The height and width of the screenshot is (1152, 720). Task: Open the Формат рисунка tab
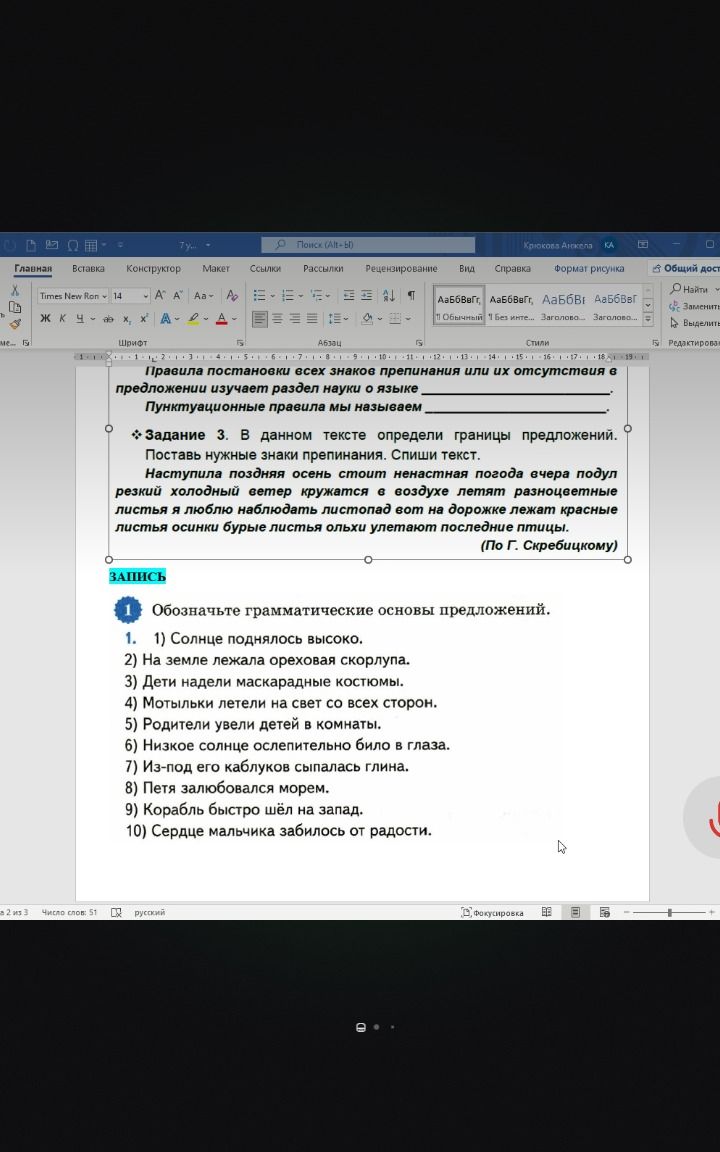(x=589, y=268)
